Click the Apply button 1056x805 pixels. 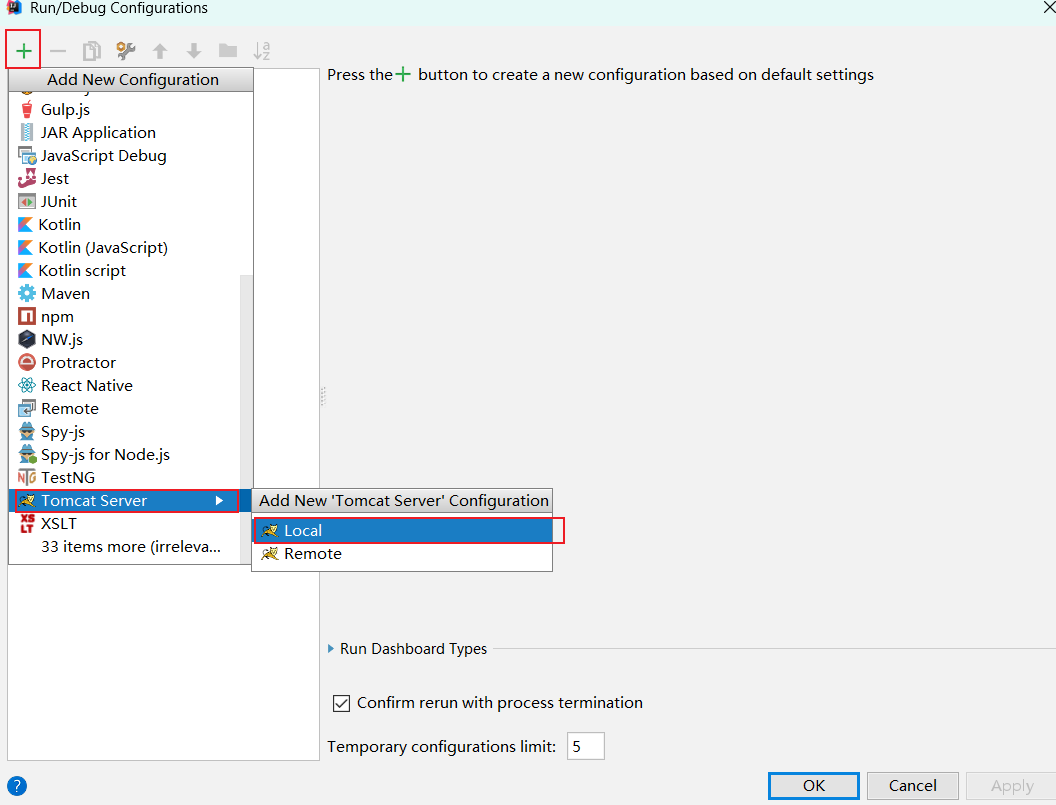pos(1012,785)
